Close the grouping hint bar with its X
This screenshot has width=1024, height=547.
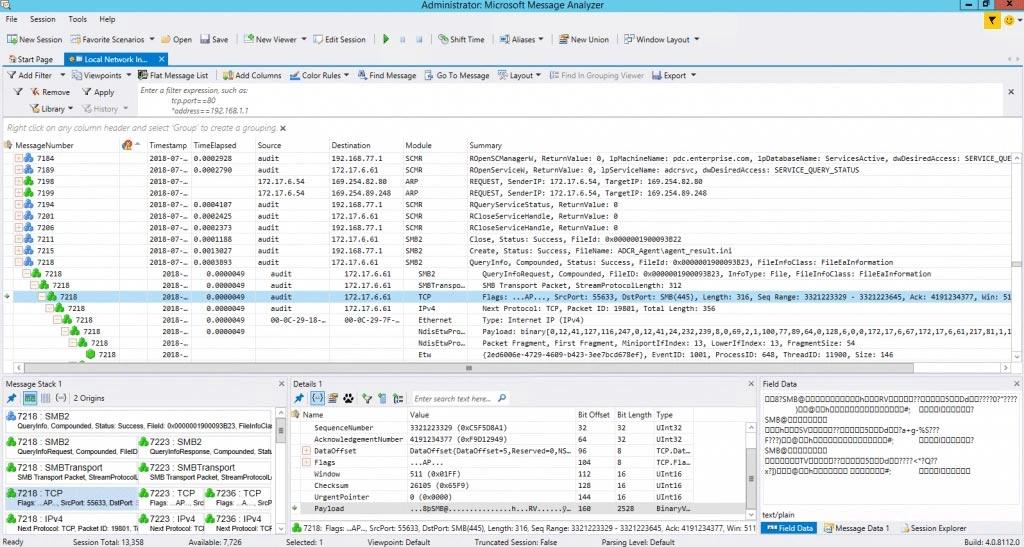point(283,129)
